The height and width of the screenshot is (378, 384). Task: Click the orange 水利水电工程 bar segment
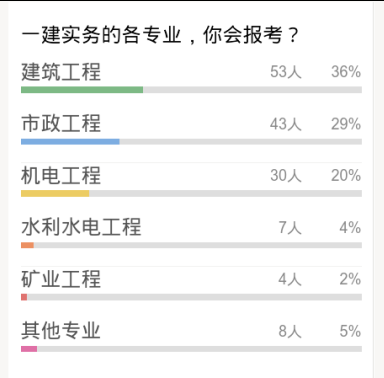pos(27,245)
